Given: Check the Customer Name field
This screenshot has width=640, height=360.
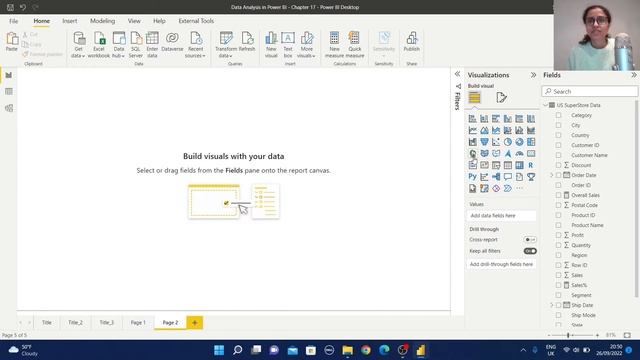Looking at the screenshot, I should click(558, 155).
